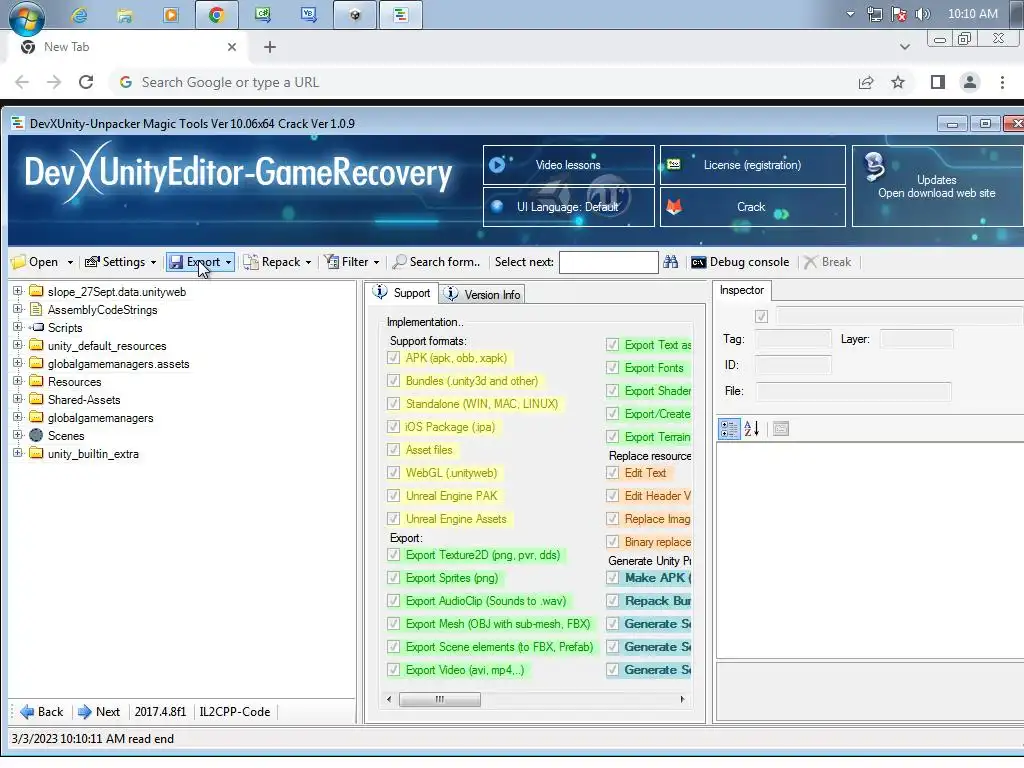Select the Inspector tab
This screenshot has width=1024, height=768.
[x=742, y=290]
